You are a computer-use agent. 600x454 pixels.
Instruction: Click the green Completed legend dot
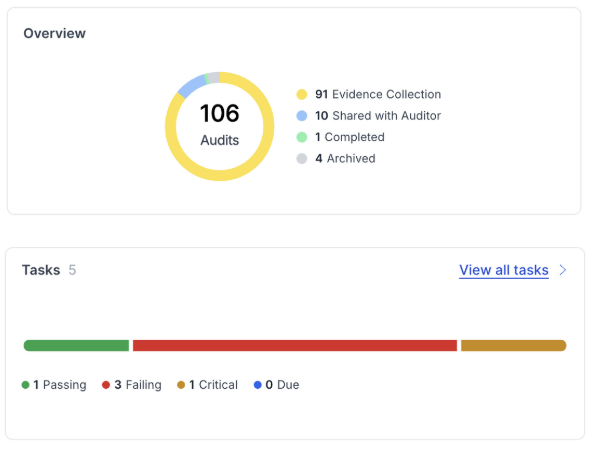(x=301, y=137)
